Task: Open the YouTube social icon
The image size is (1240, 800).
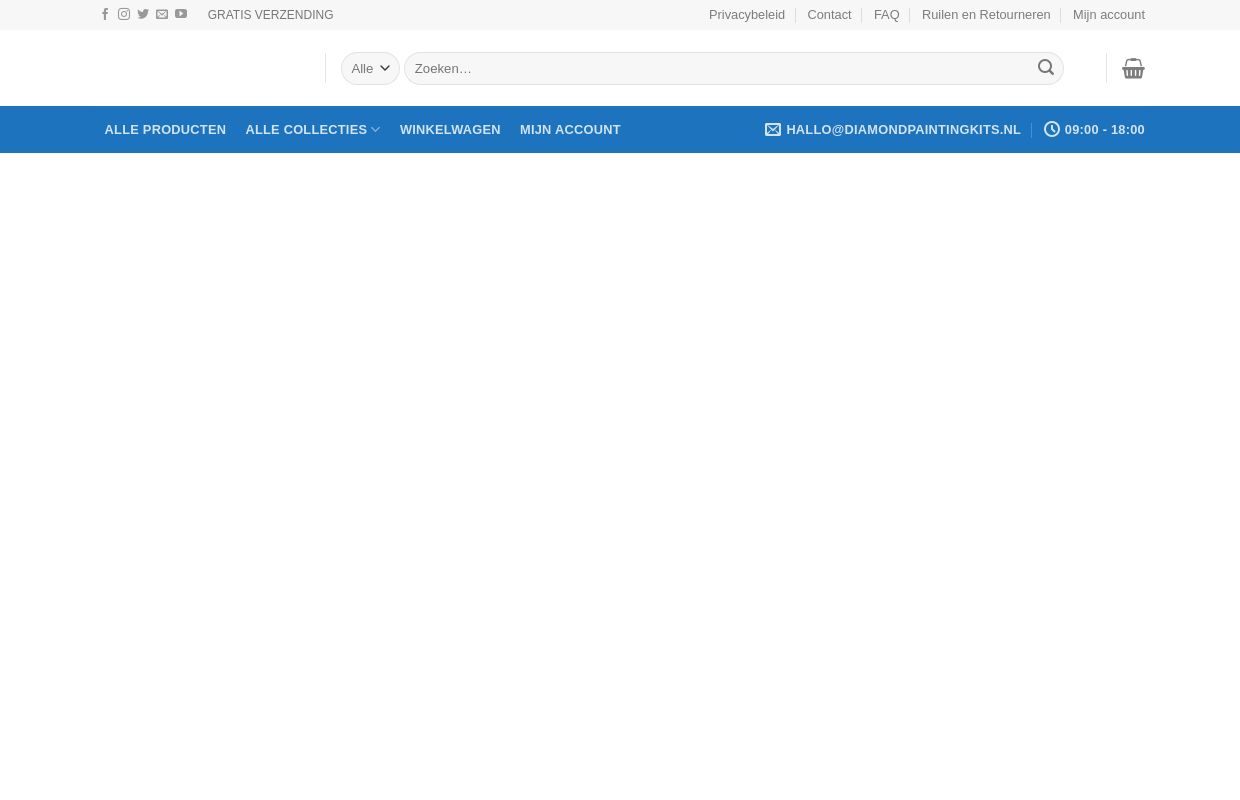Action: click(x=181, y=15)
